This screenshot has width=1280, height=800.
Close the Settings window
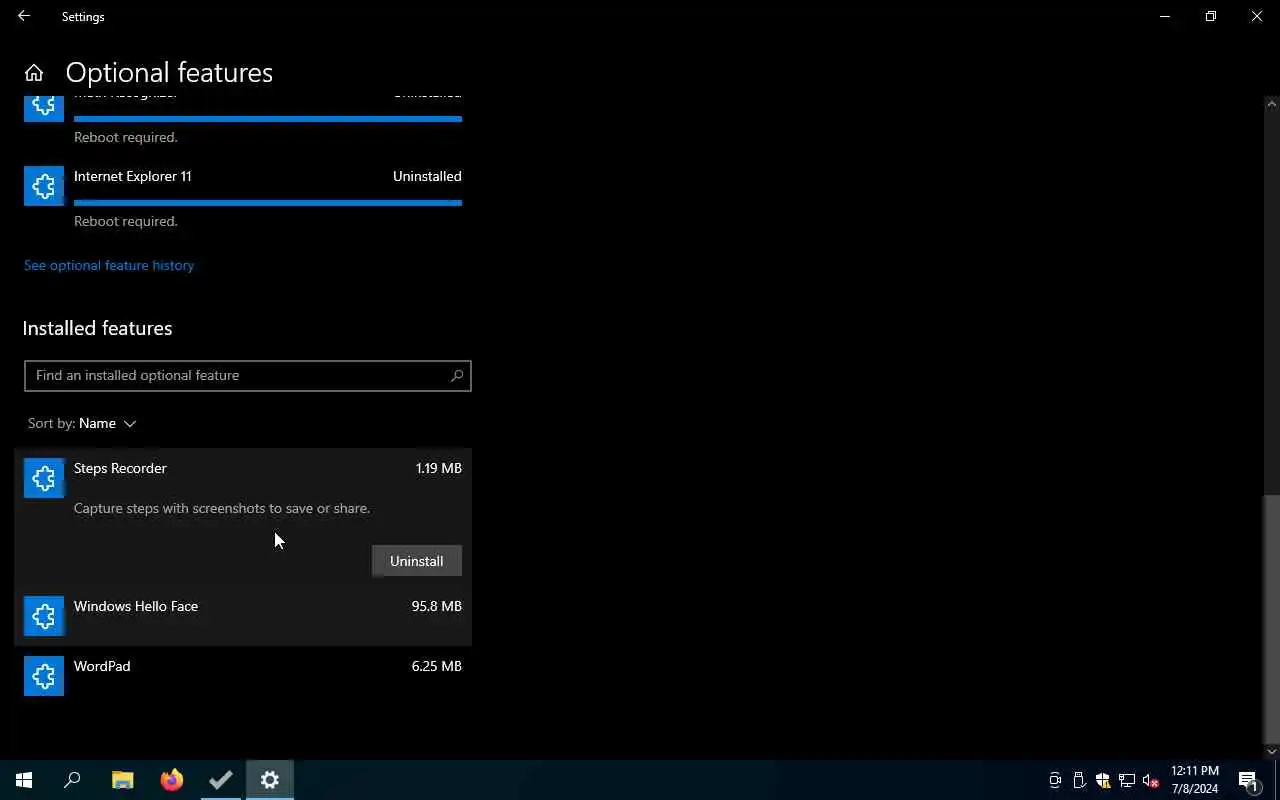1257,16
